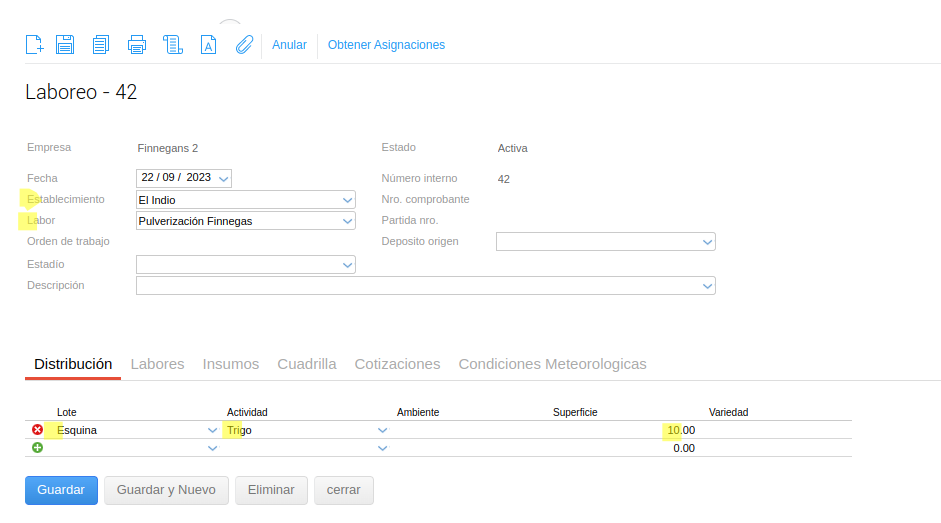Click the Guardar y Nuevo button
The height and width of the screenshot is (523, 941).
coord(166,490)
